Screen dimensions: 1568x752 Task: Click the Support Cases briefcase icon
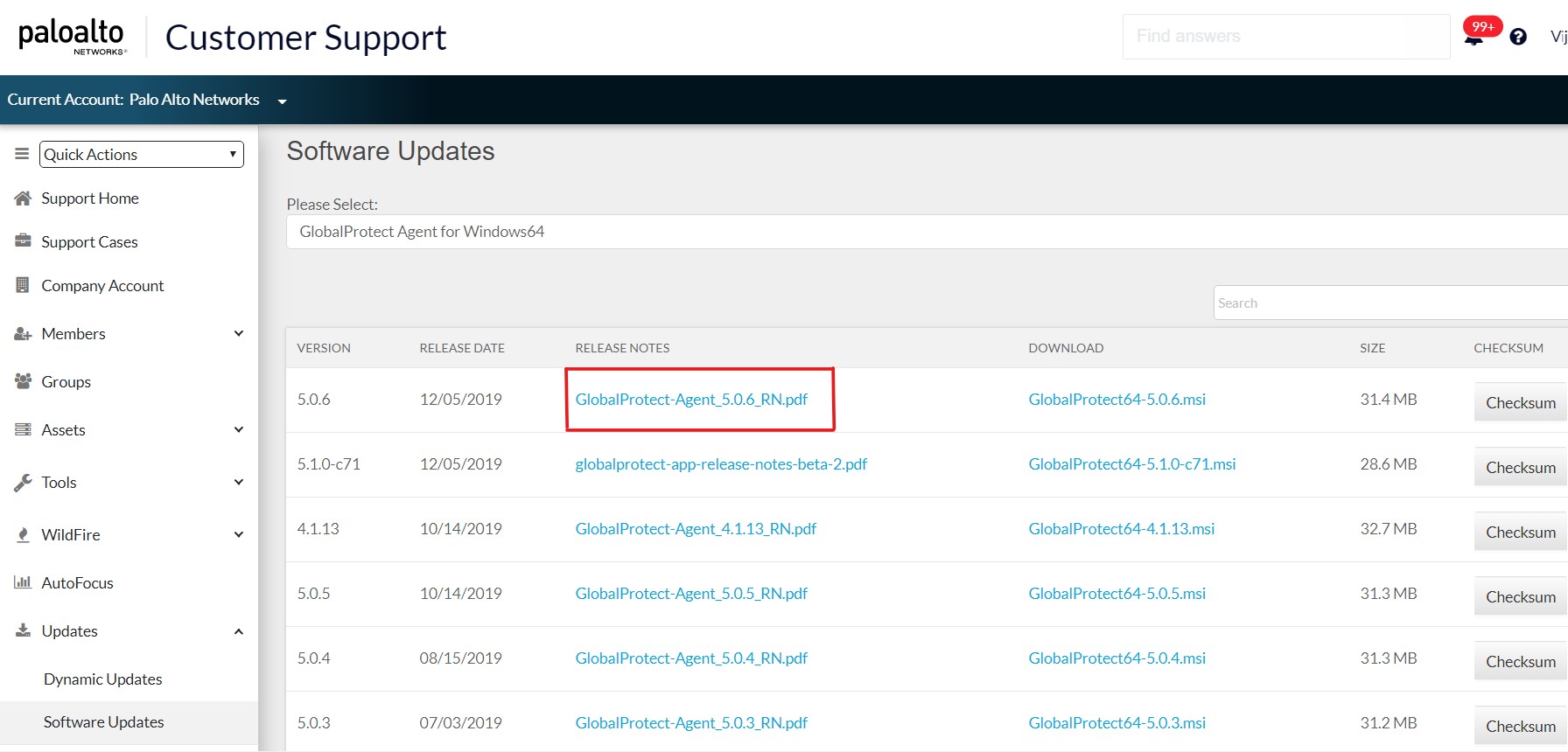click(x=23, y=241)
